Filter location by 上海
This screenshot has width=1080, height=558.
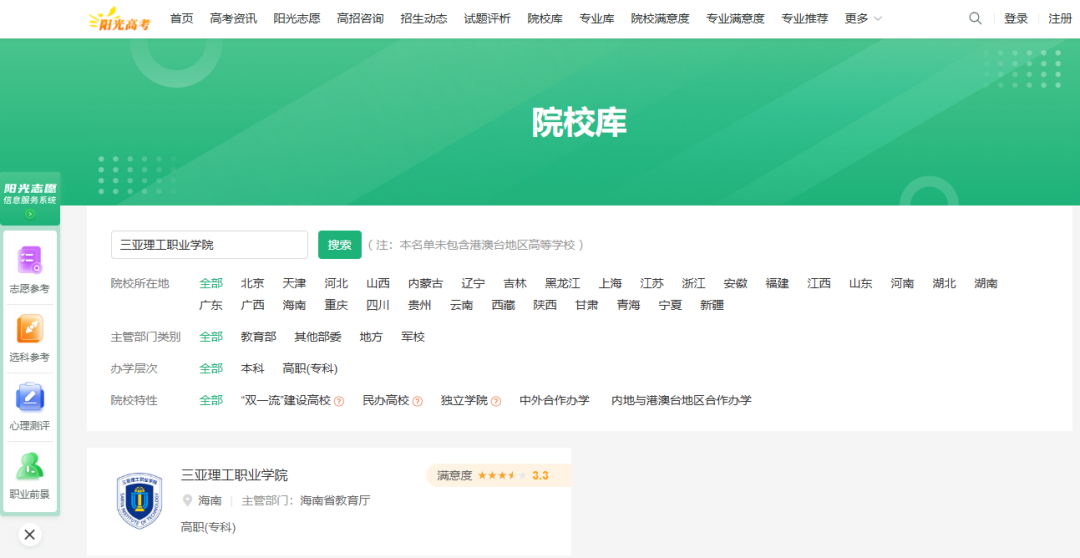pyautogui.click(x=610, y=283)
